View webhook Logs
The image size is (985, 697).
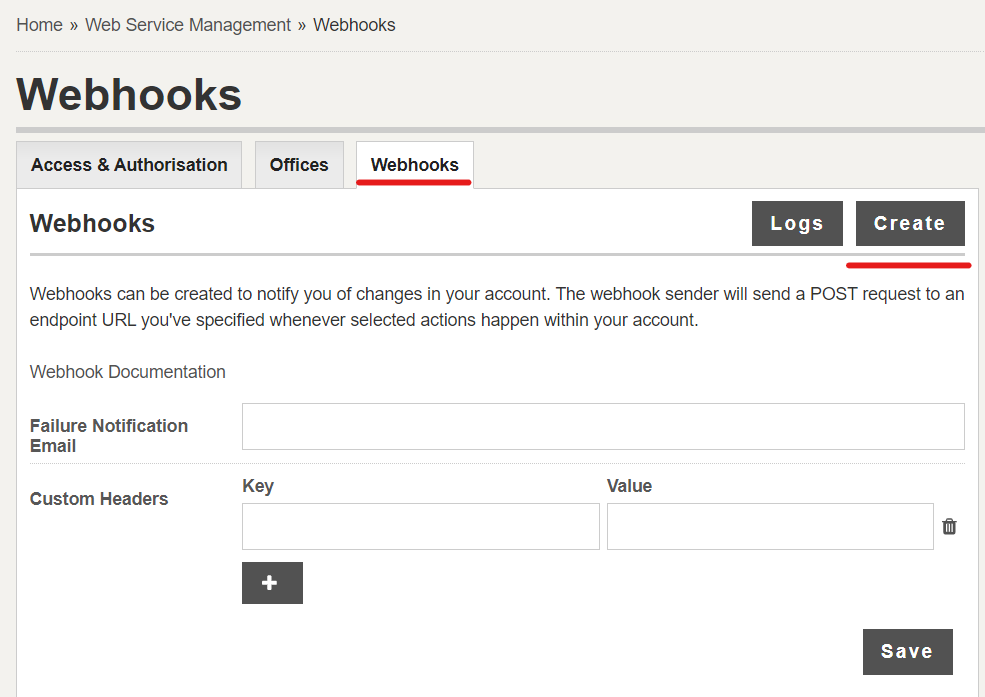[x=797, y=224]
